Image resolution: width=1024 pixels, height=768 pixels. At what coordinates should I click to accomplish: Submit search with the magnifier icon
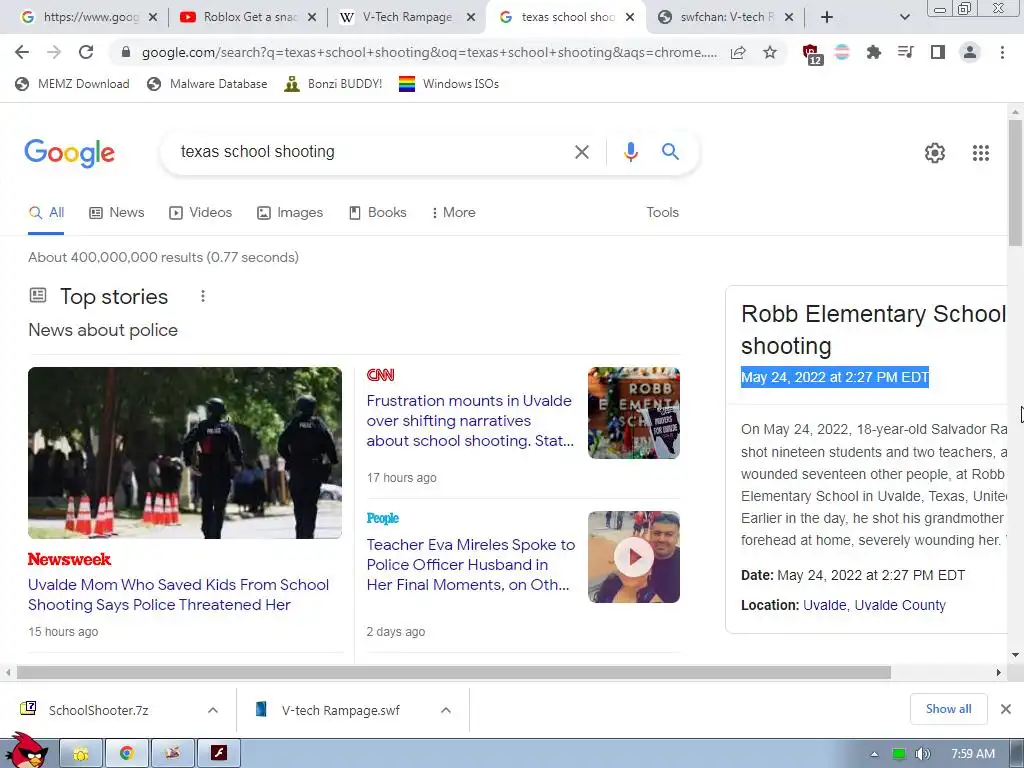(x=670, y=152)
